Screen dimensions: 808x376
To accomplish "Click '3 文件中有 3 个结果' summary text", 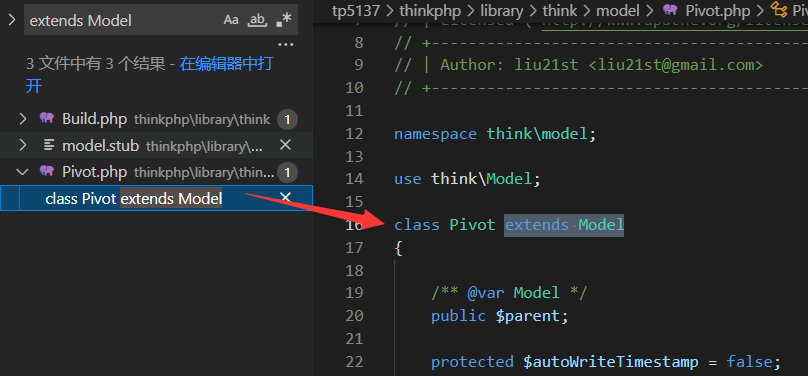I will (x=96, y=64).
